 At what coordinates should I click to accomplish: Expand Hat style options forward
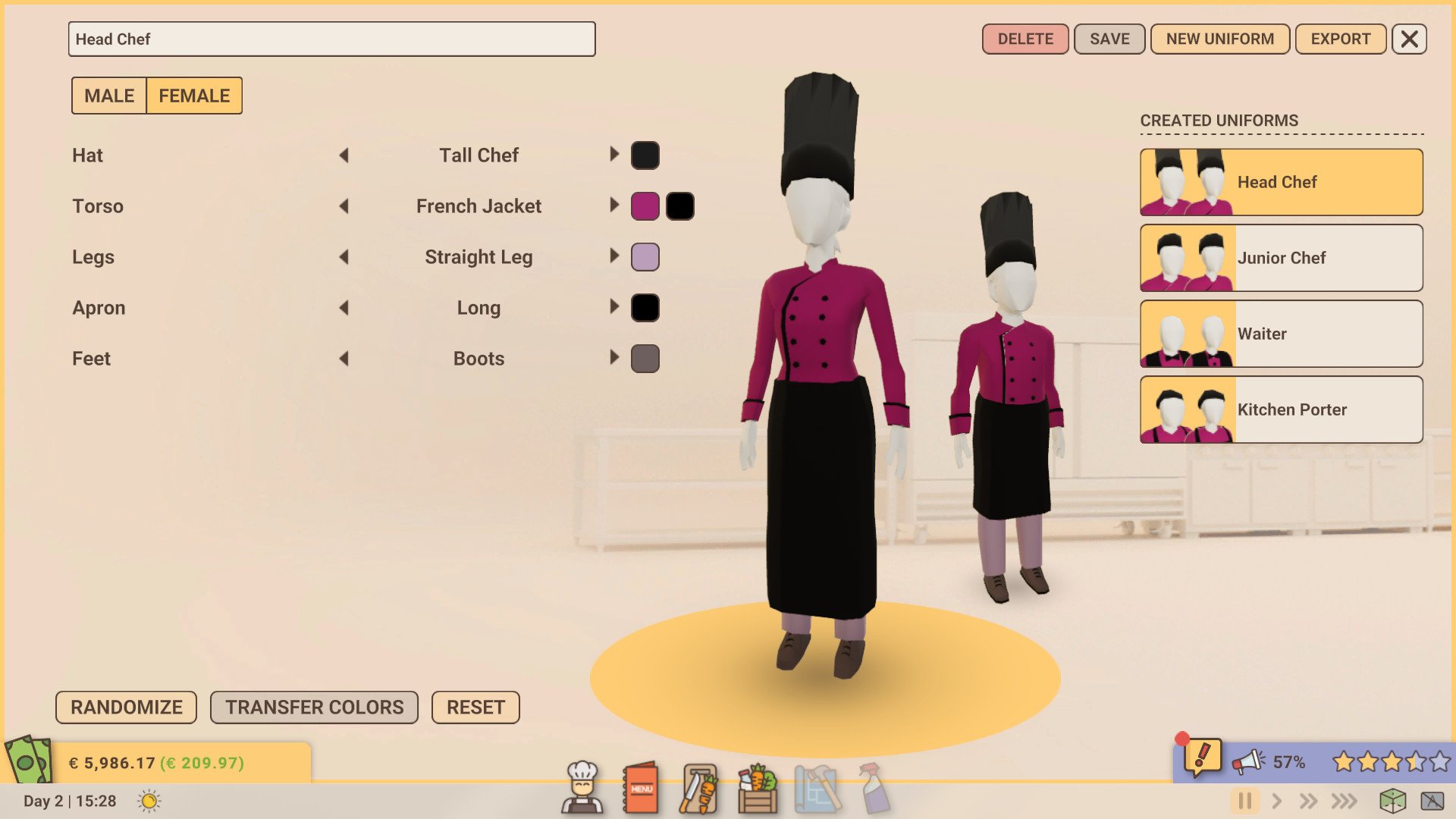click(x=613, y=155)
